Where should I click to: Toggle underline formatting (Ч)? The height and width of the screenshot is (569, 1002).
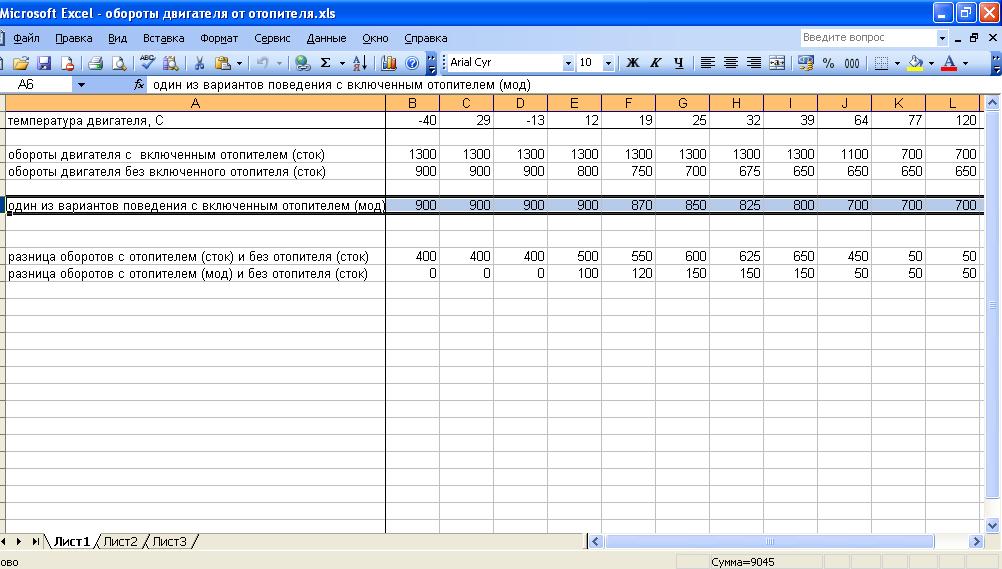(679, 63)
